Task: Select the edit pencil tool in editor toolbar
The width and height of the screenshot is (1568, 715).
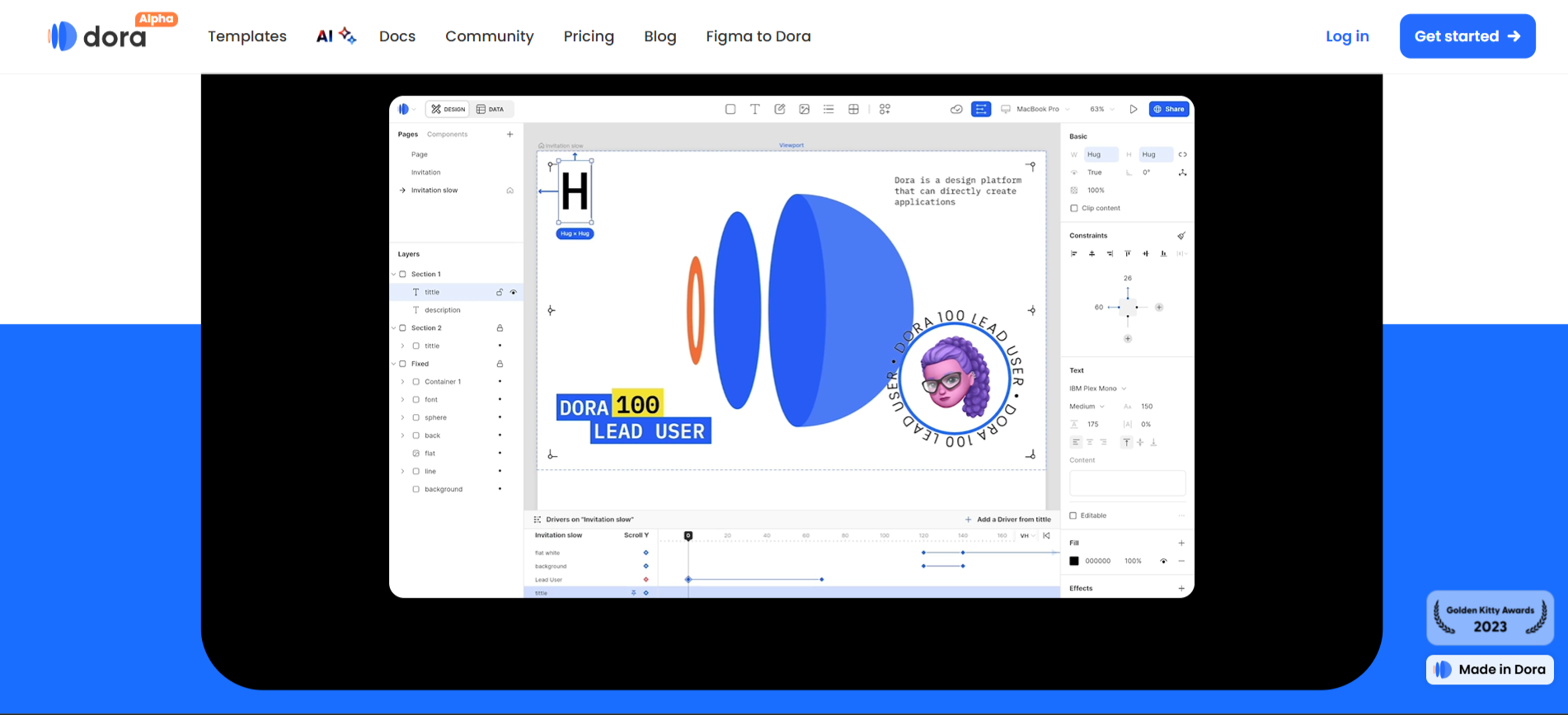Action: (x=780, y=109)
